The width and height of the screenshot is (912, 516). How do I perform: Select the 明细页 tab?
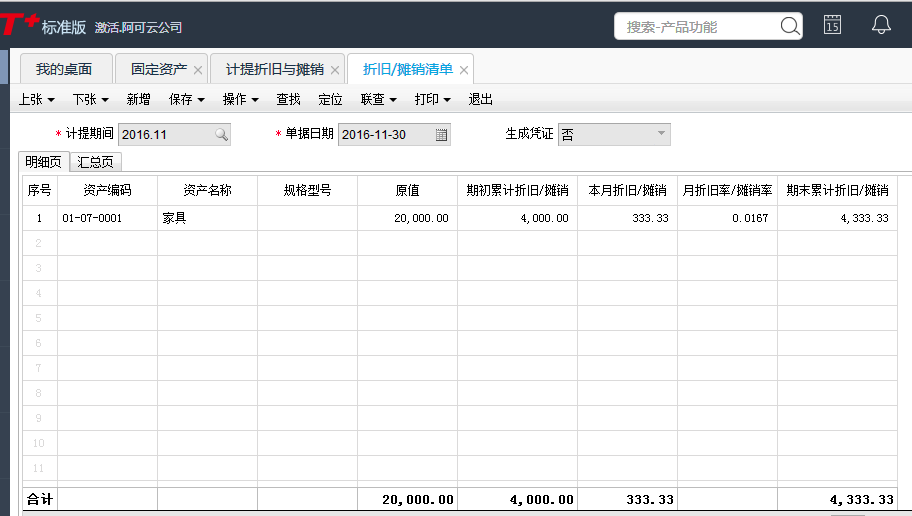(43, 162)
